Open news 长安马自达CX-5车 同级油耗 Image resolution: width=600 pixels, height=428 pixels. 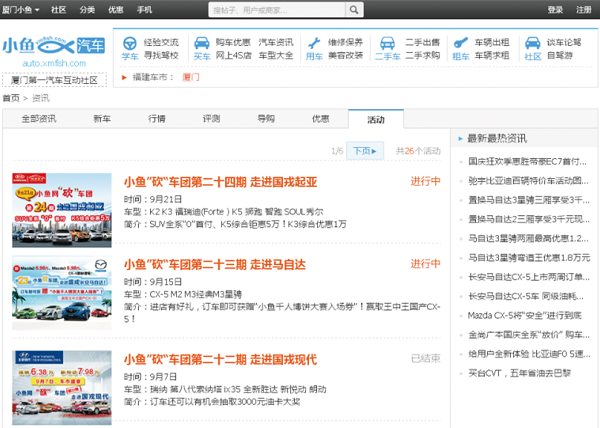pos(526,296)
